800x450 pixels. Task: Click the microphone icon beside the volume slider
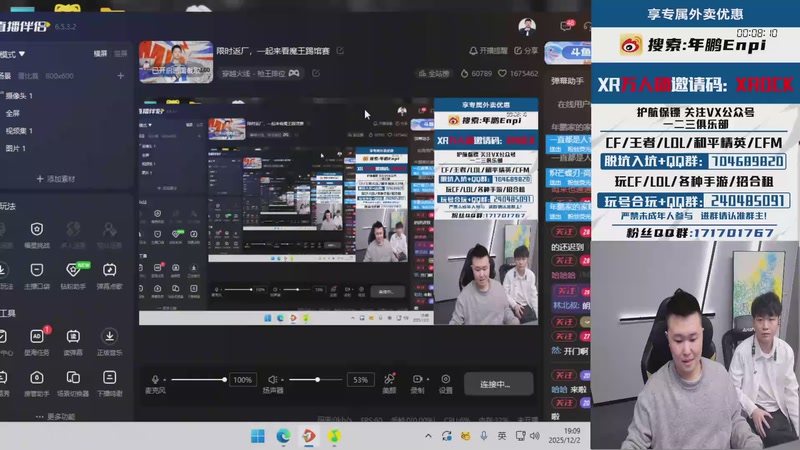pyautogui.click(x=155, y=379)
